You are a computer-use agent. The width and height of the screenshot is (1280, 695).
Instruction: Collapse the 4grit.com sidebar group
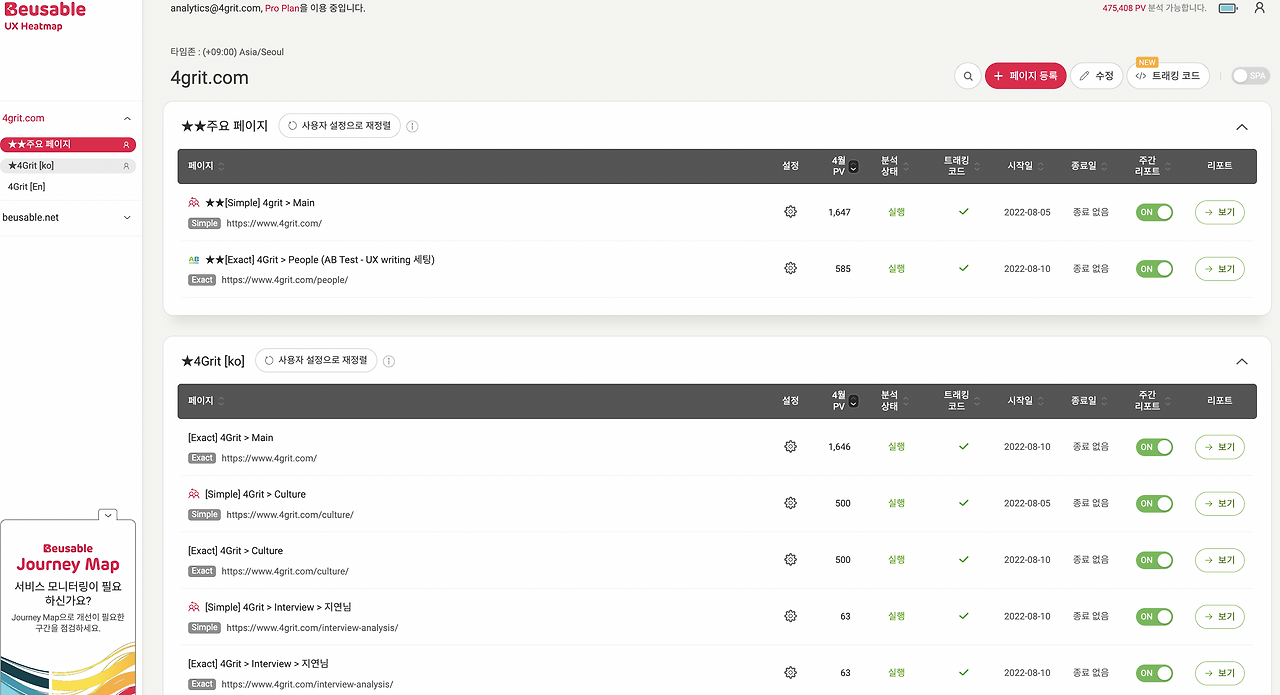127,118
